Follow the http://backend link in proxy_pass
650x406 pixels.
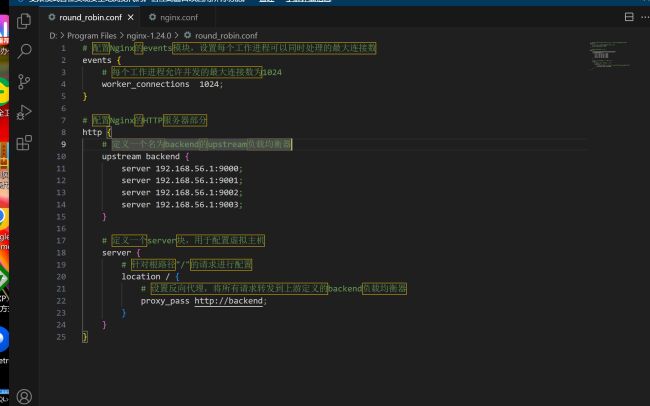[x=229, y=300]
